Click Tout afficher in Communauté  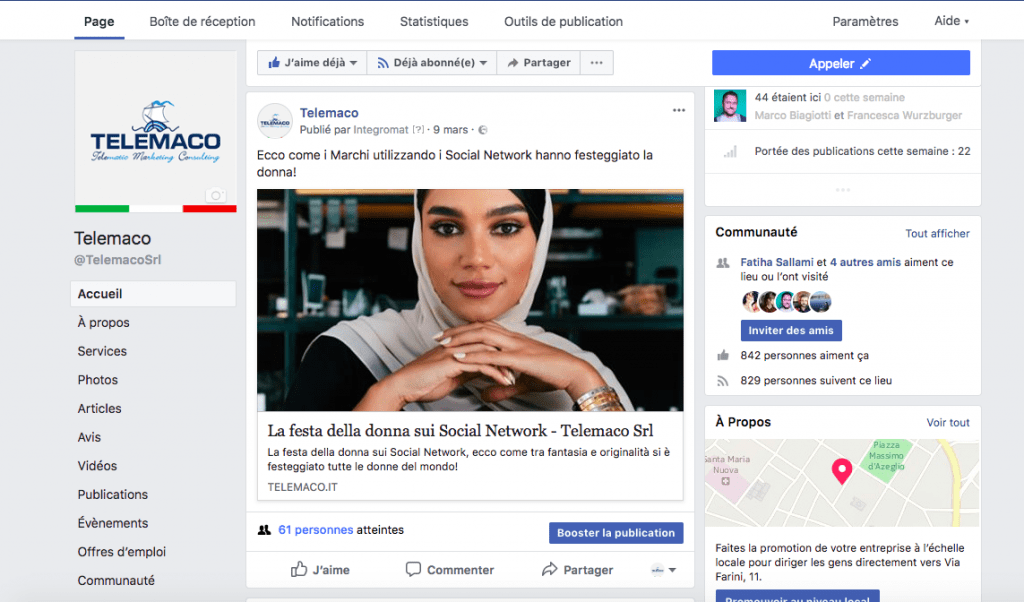click(937, 234)
